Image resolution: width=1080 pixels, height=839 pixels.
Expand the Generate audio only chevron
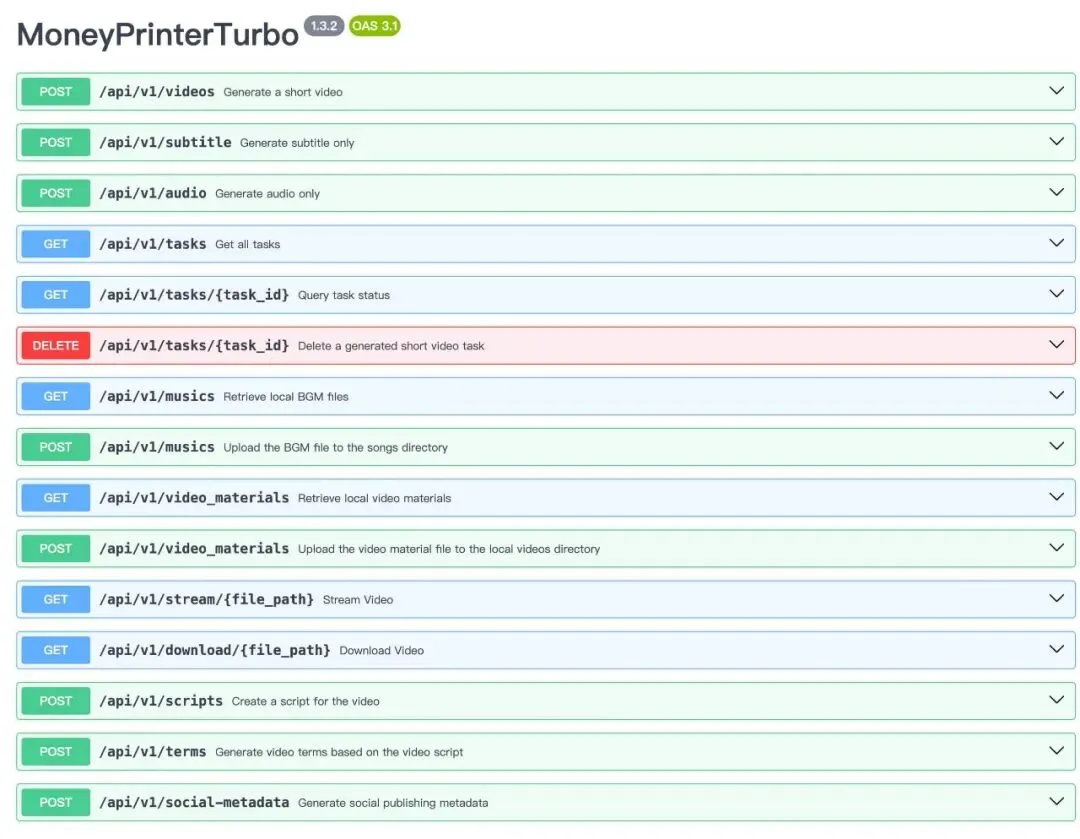(x=1056, y=192)
